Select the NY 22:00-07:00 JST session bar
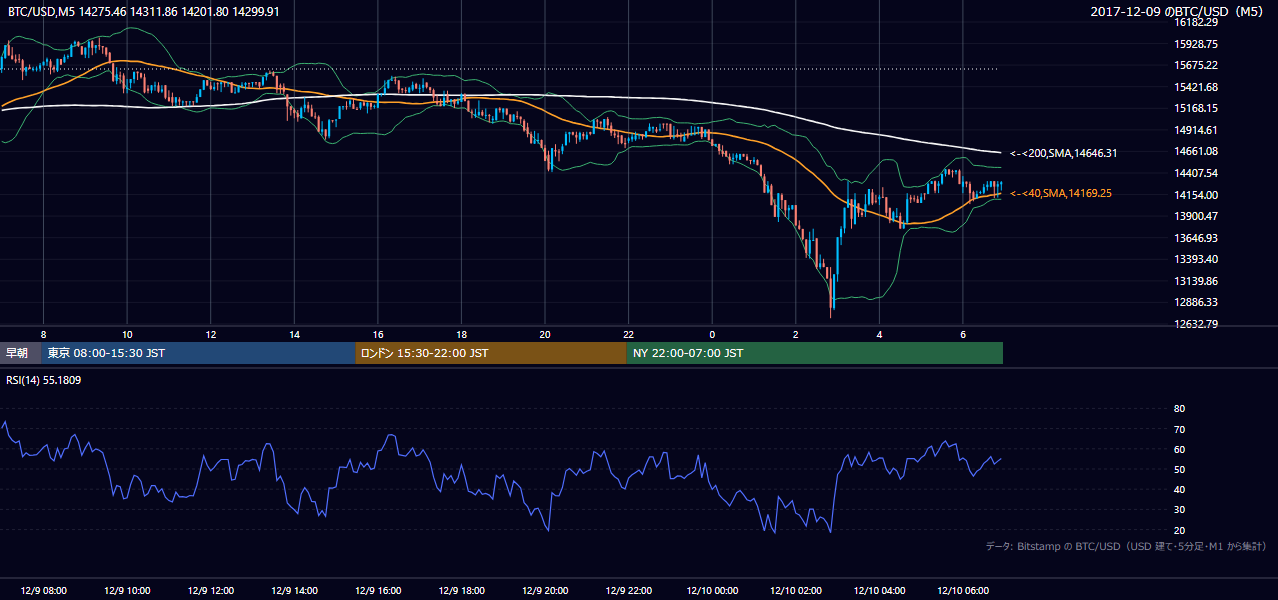Screen dimensions: 1278x600 (x=815, y=353)
